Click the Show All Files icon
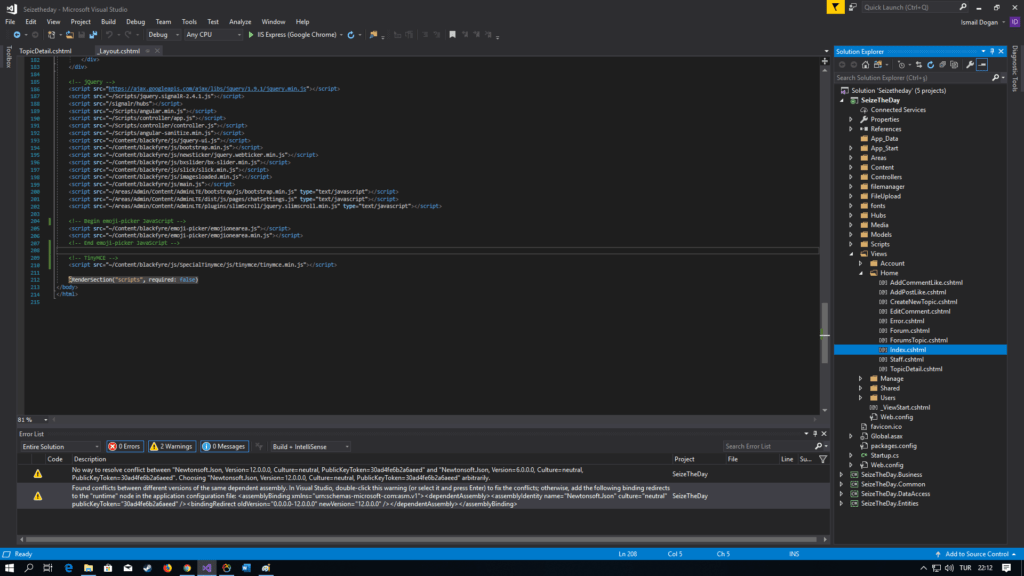Image resolution: width=1024 pixels, height=576 pixels. (954, 65)
